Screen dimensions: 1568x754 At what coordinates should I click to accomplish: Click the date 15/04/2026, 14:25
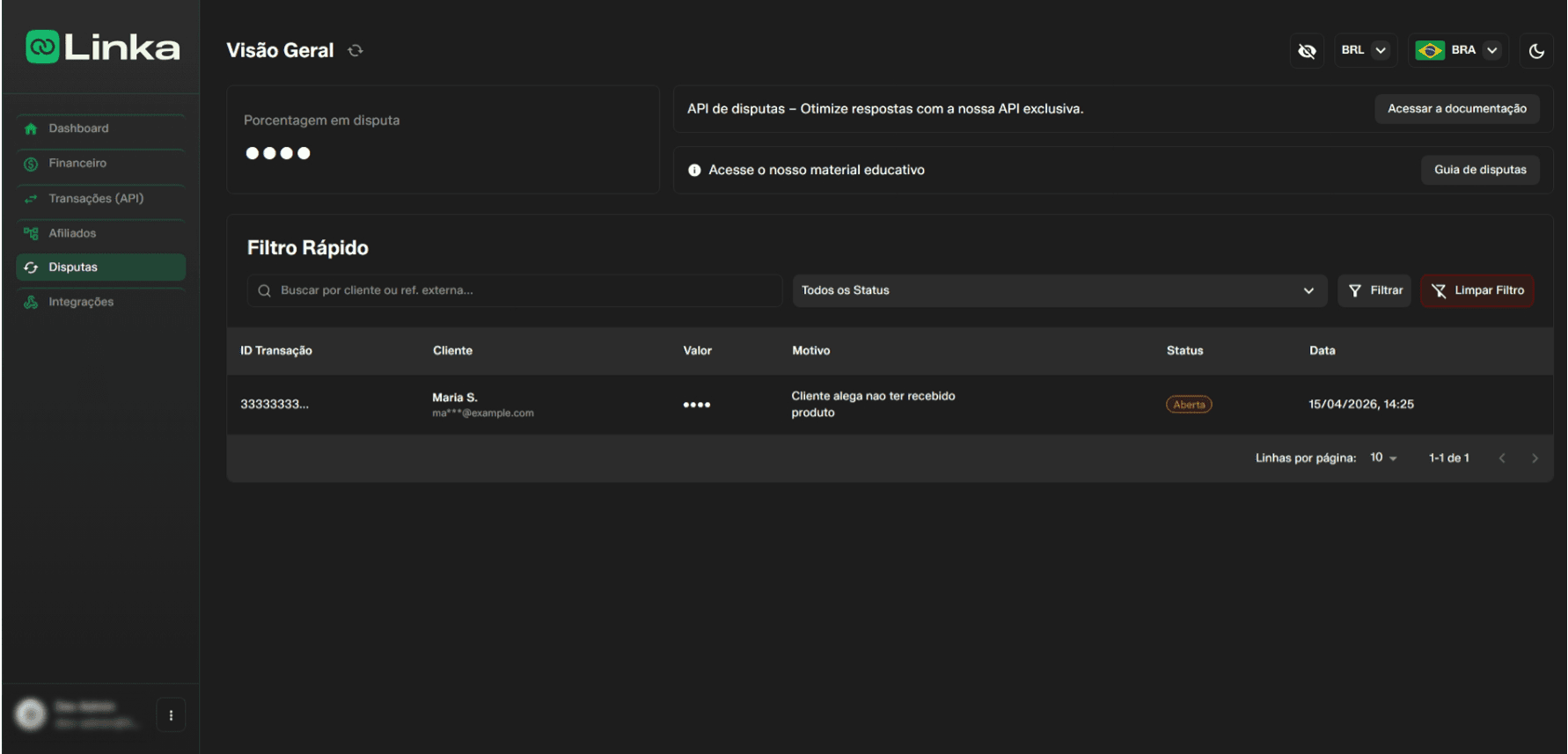point(1361,404)
